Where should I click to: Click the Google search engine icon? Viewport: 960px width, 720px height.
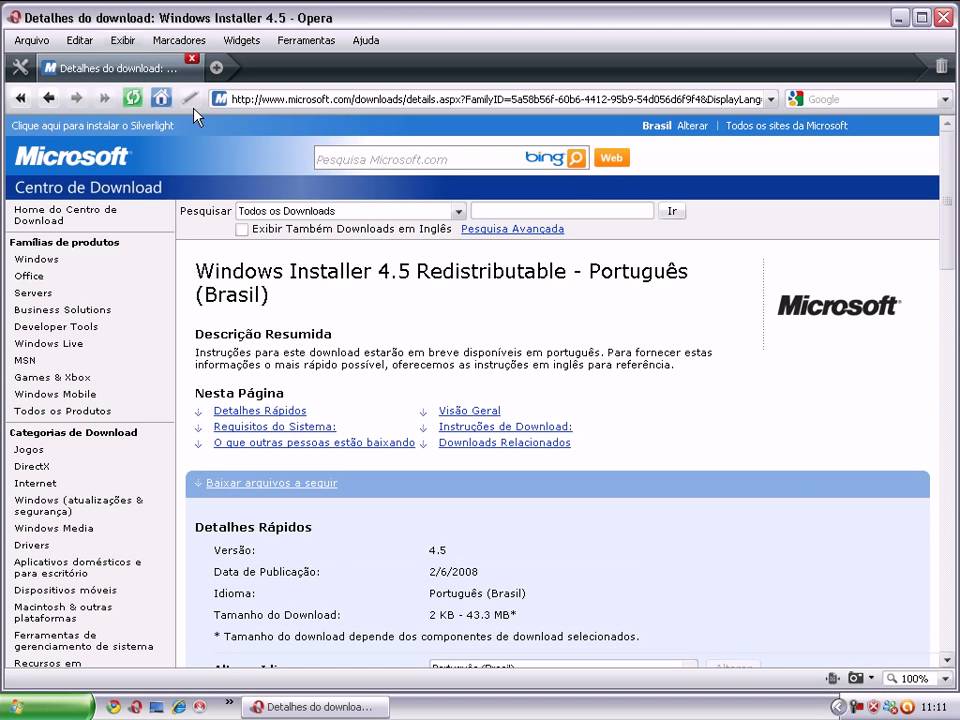(x=795, y=99)
